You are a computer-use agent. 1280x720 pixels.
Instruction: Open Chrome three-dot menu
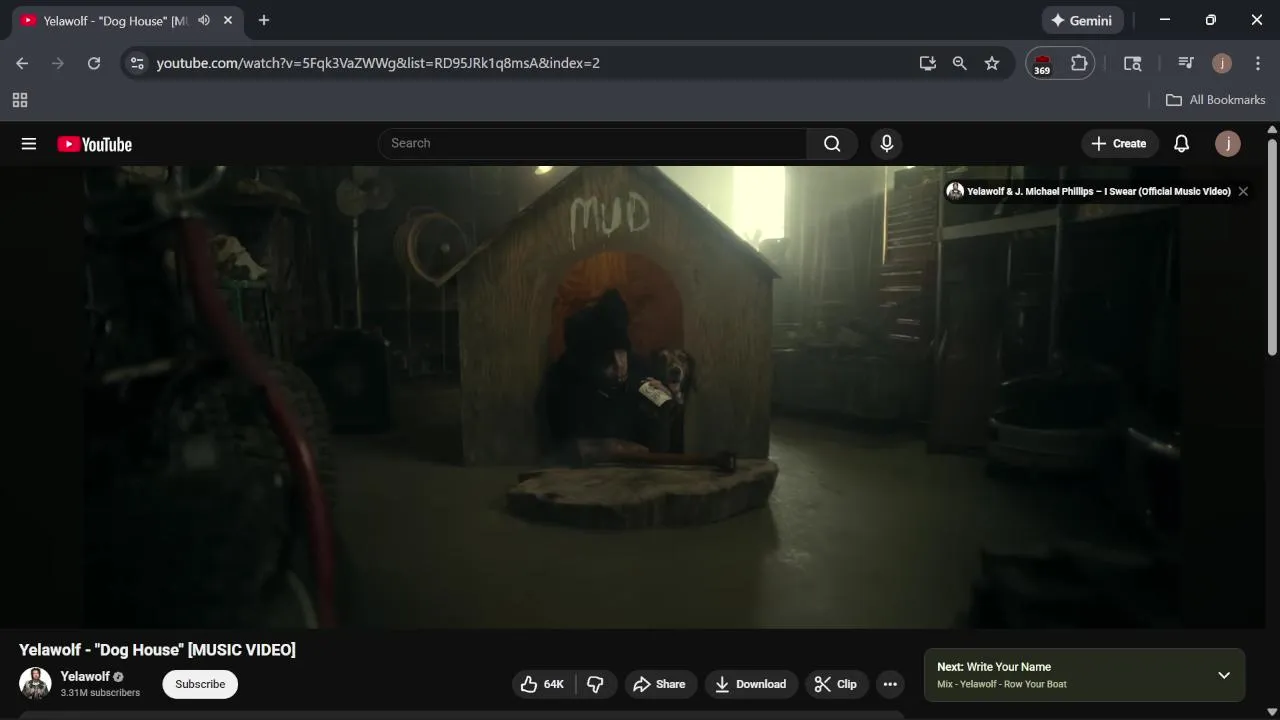[x=1258, y=63]
